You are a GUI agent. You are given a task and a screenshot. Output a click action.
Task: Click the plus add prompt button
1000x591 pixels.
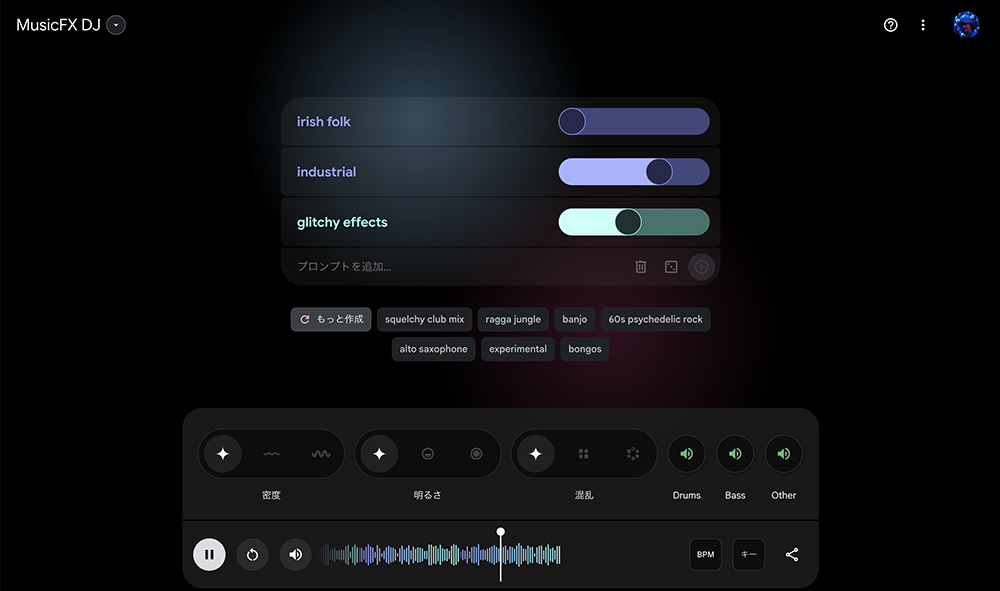point(701,266)
